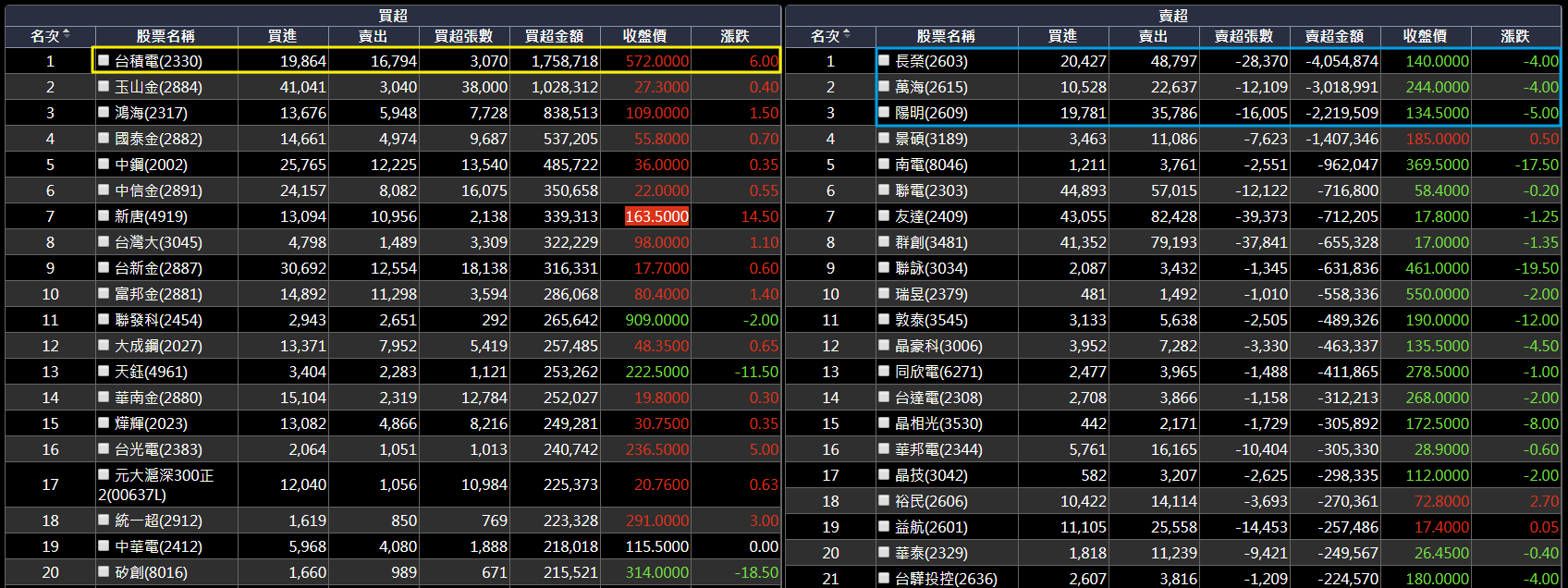Image resolution: width=1568 pixels, height=588 pixels.
Task: Open stock name 華泰(2329)
Action: pos(931,553)
